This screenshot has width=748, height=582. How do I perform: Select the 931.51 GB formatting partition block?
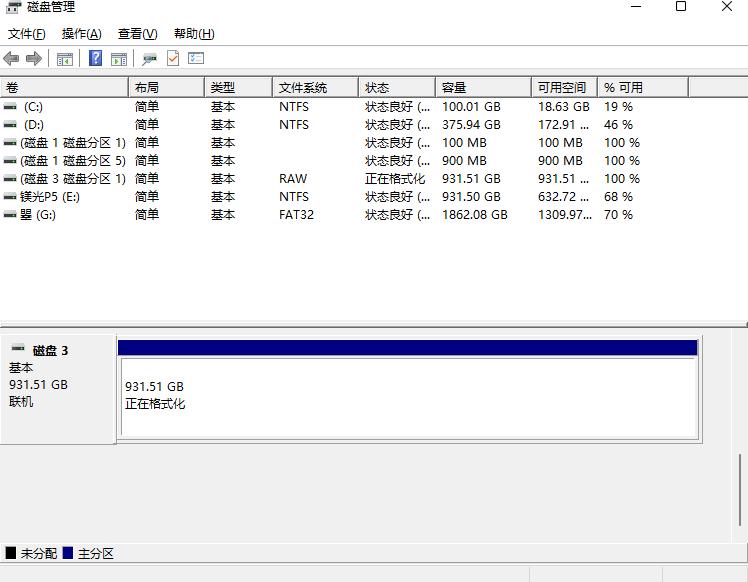click(x=408, y=389)
